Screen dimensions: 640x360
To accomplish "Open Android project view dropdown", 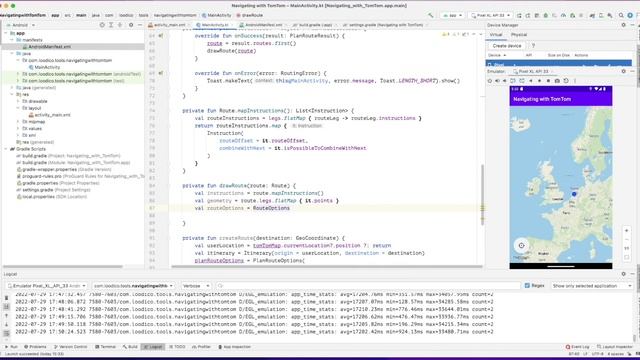I will [21, 25].
